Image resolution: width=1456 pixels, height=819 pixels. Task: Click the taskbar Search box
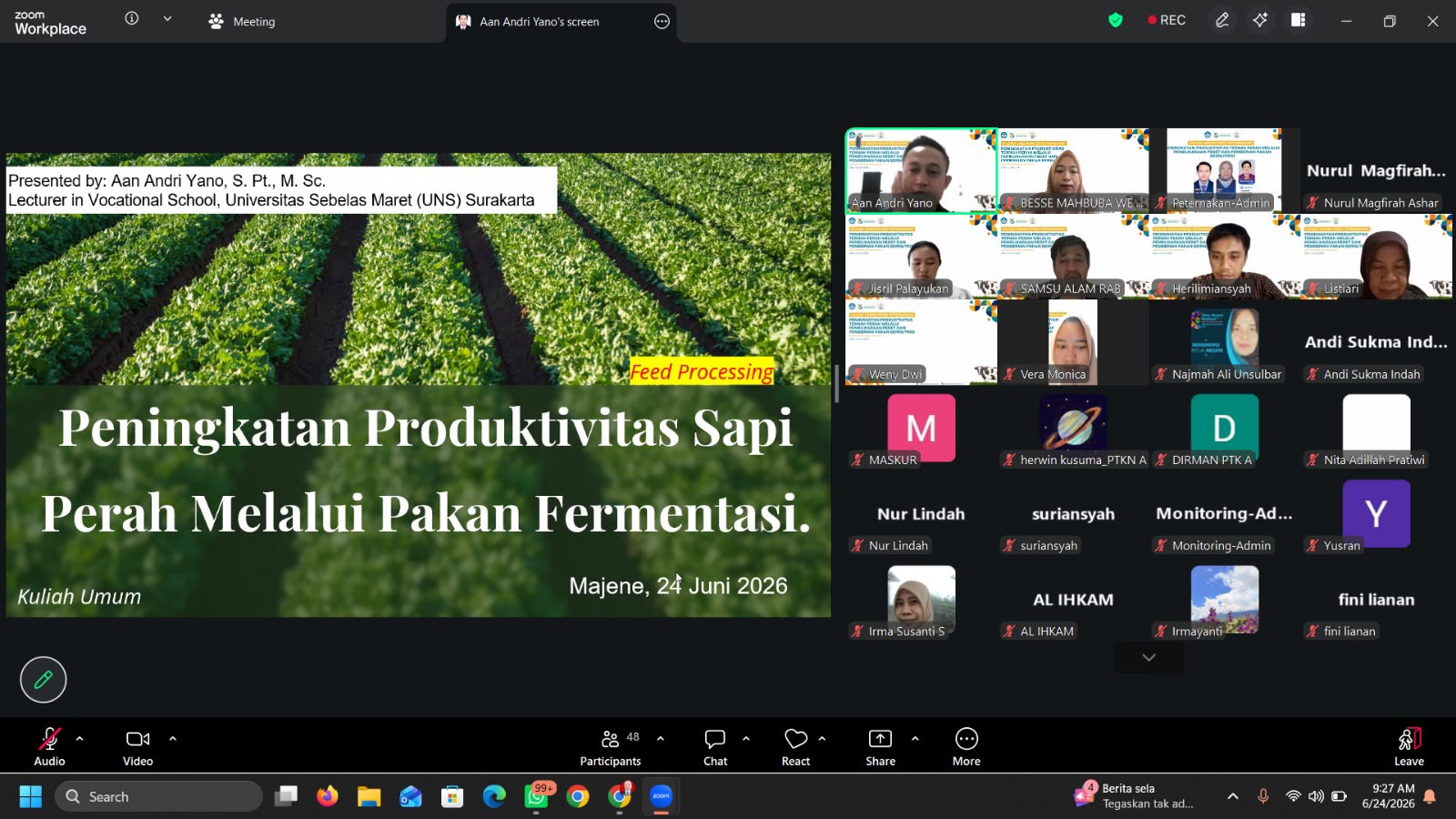[159, 797]
